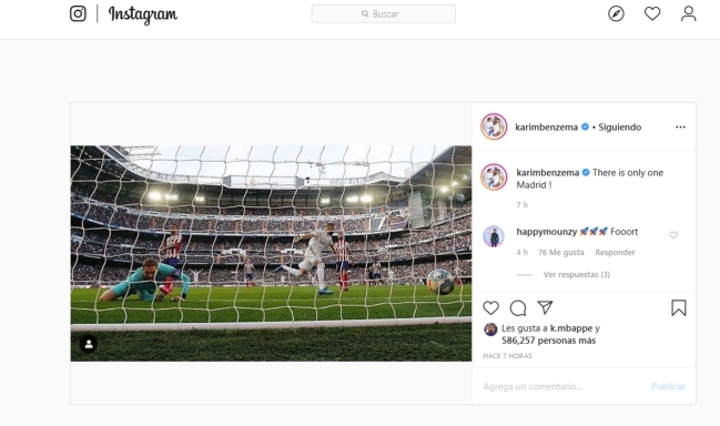The image size is (720, 426).
Task: Open the profile person icon in header
Action: 688,14
